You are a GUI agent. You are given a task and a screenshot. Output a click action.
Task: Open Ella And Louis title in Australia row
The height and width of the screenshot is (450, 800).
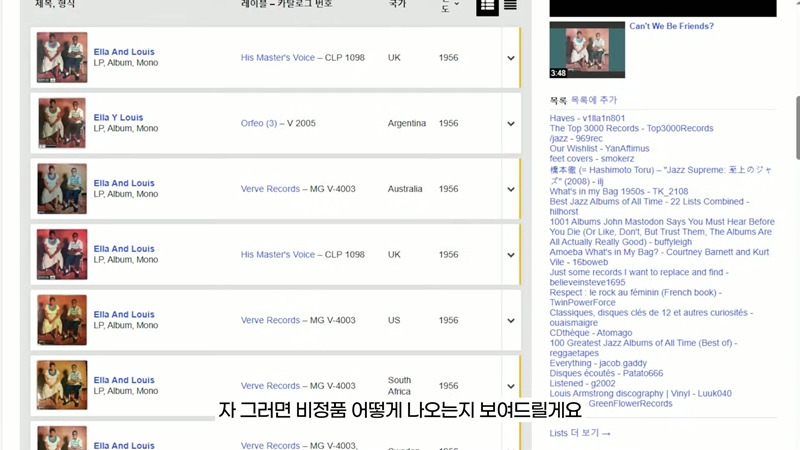[x=124, y=183]
